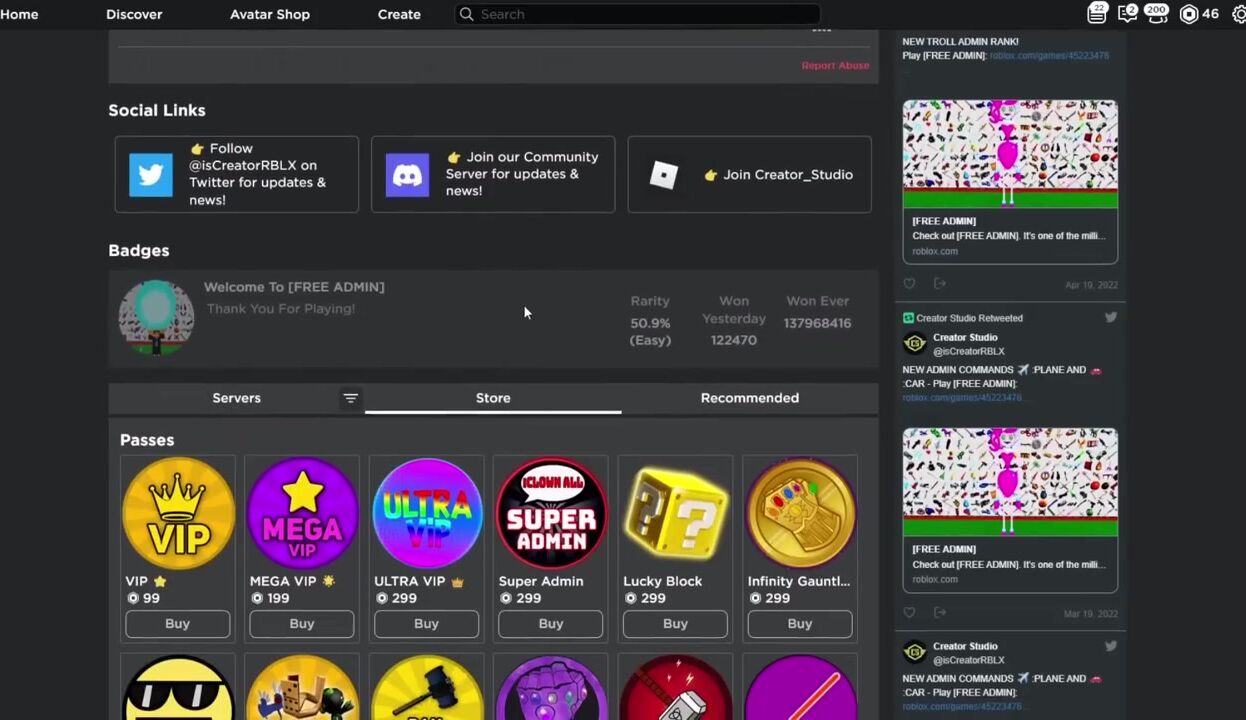Image resolution: width=1246 pixels, height=720 pixels.
Task: Open the messages icon with badge 2
Action: click(x=1127, y=13)
